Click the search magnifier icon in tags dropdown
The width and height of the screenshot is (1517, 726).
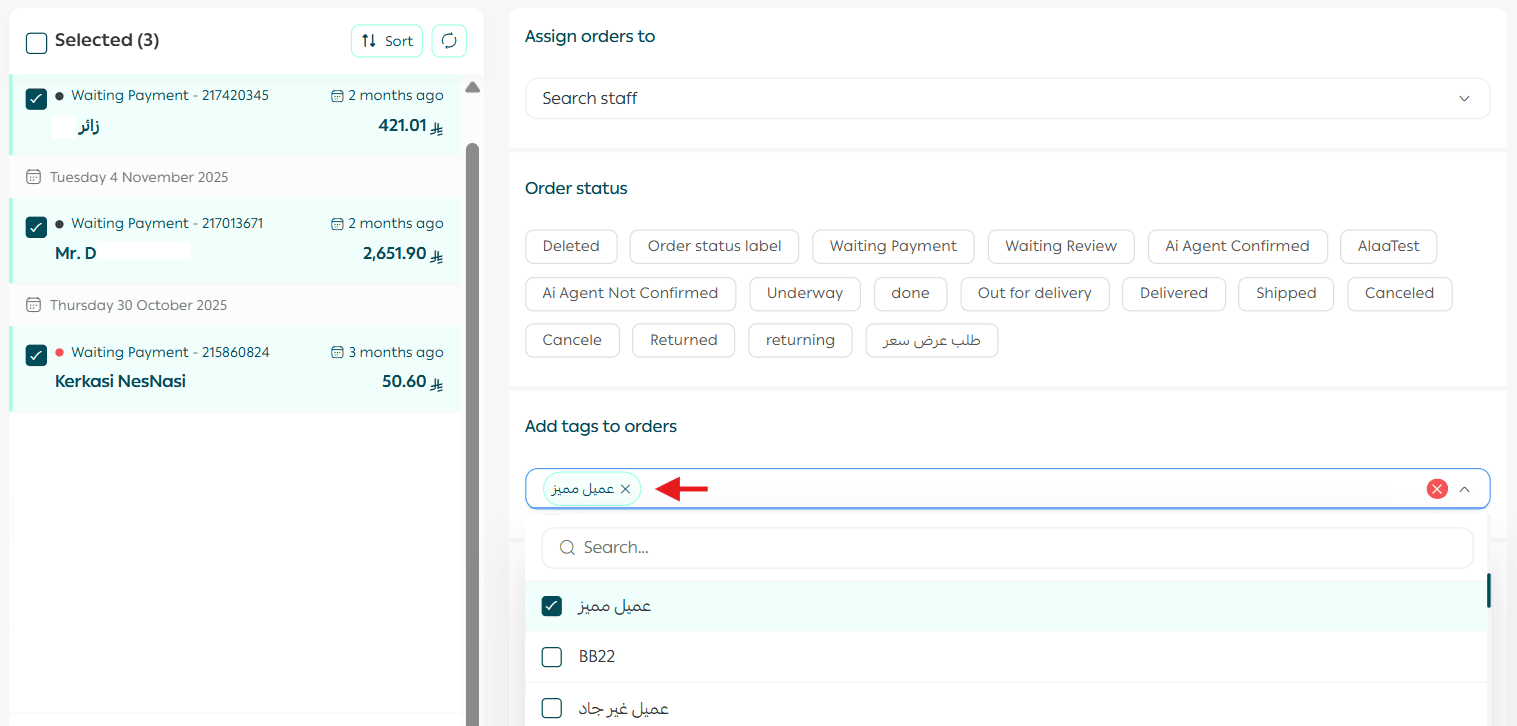567,548
